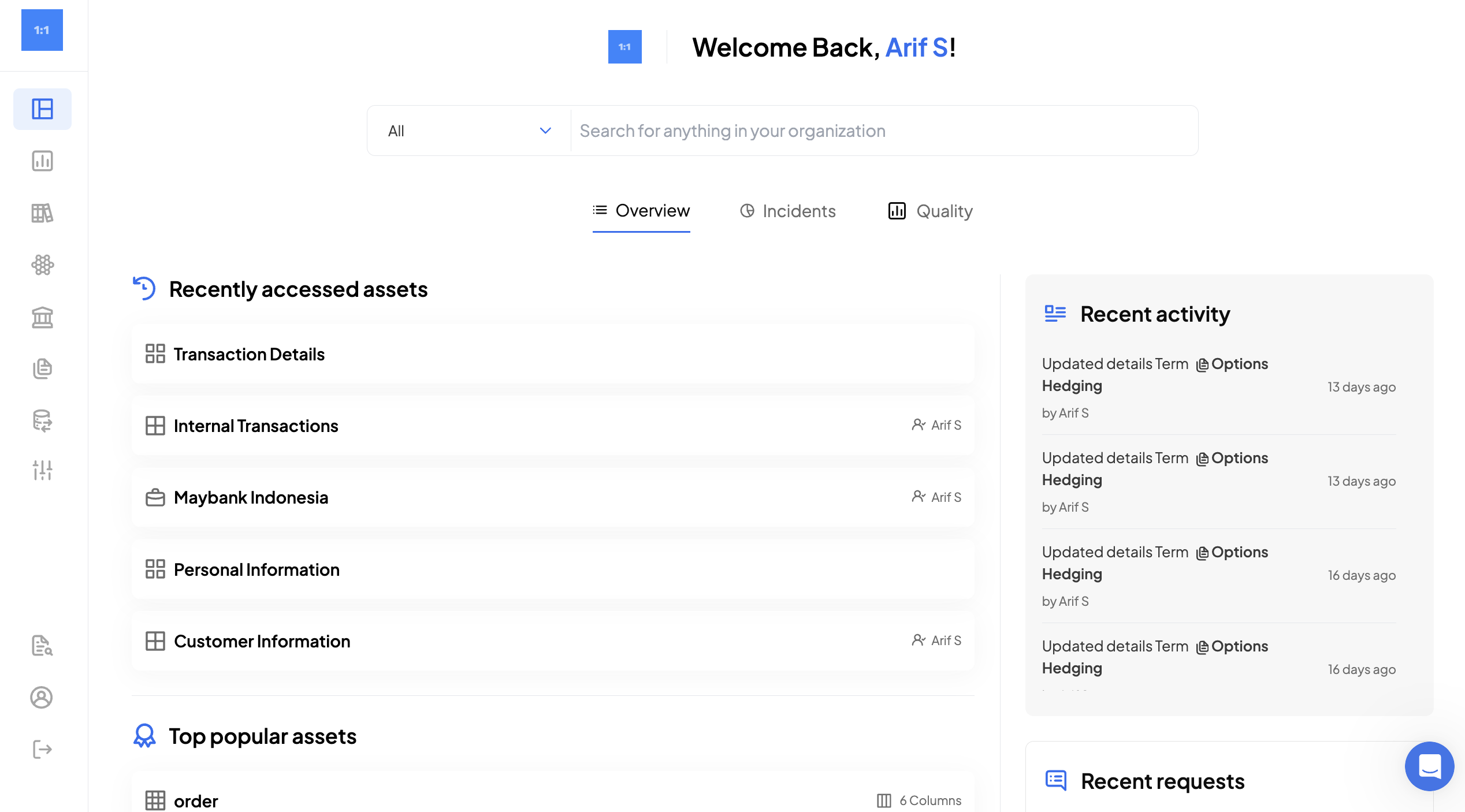Open the bar chart analytics sidebar icon

[42, 161]
